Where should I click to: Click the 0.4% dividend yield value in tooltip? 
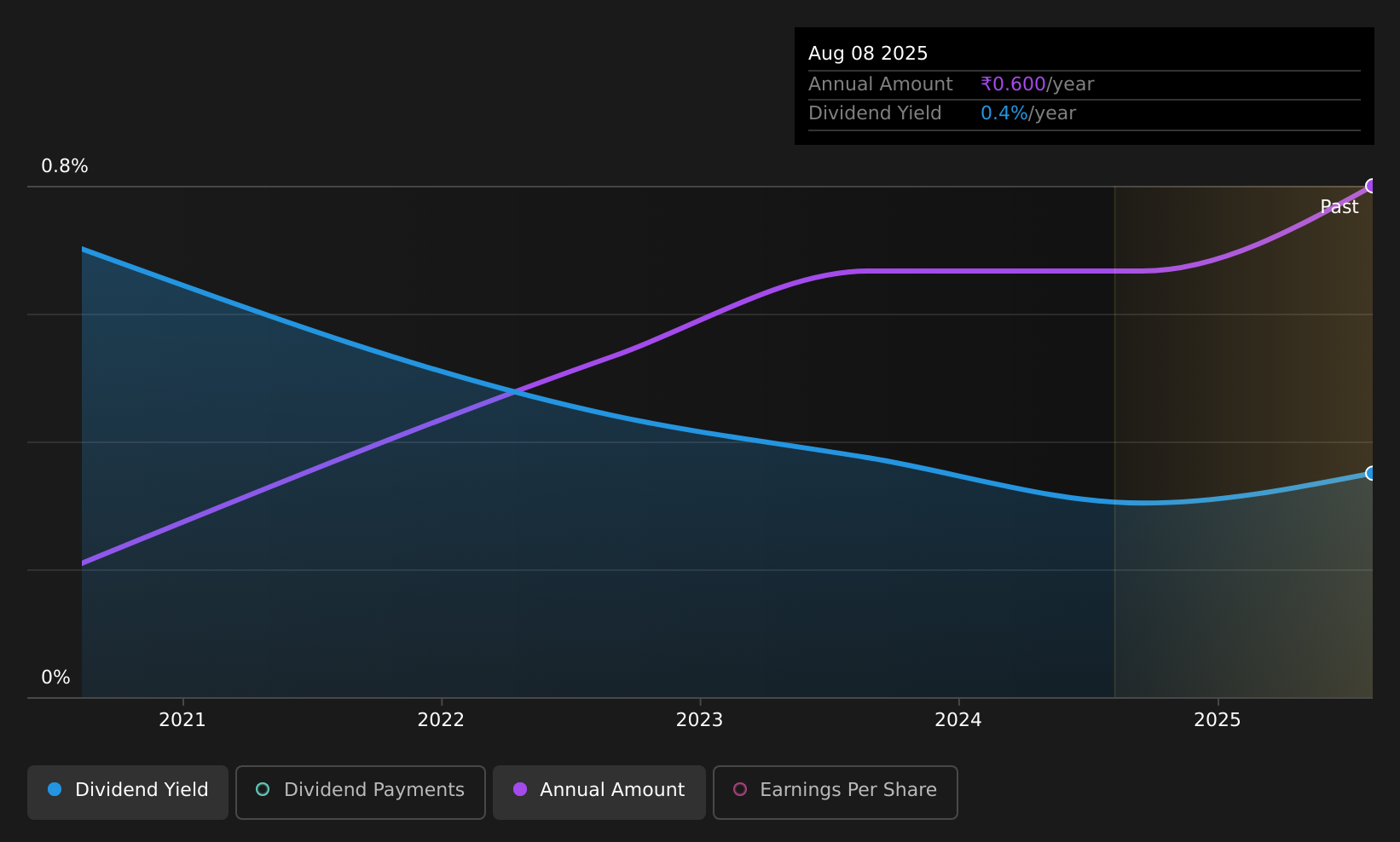(x=1004, y=113)
